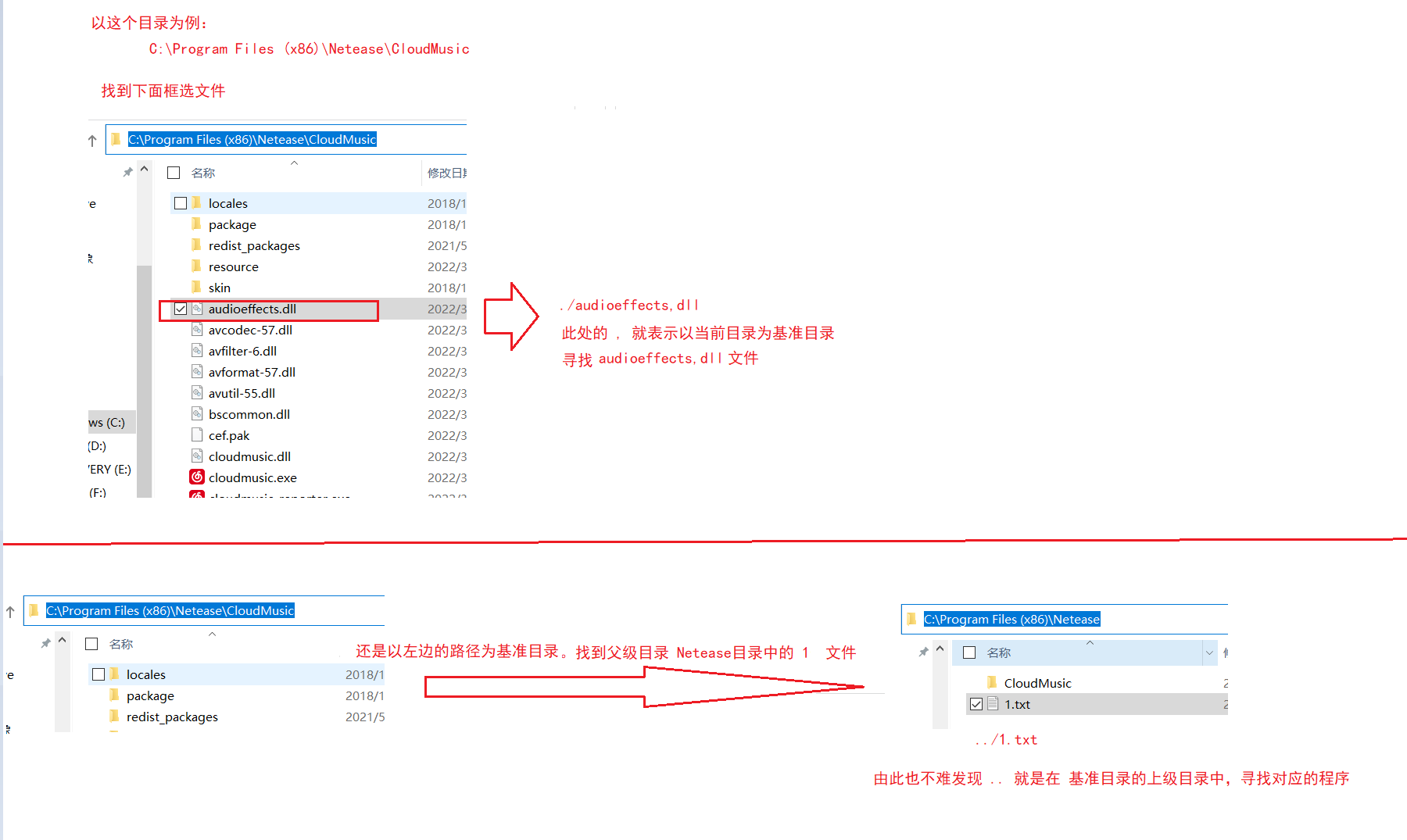Click the 1.txt text file icon

993,704
